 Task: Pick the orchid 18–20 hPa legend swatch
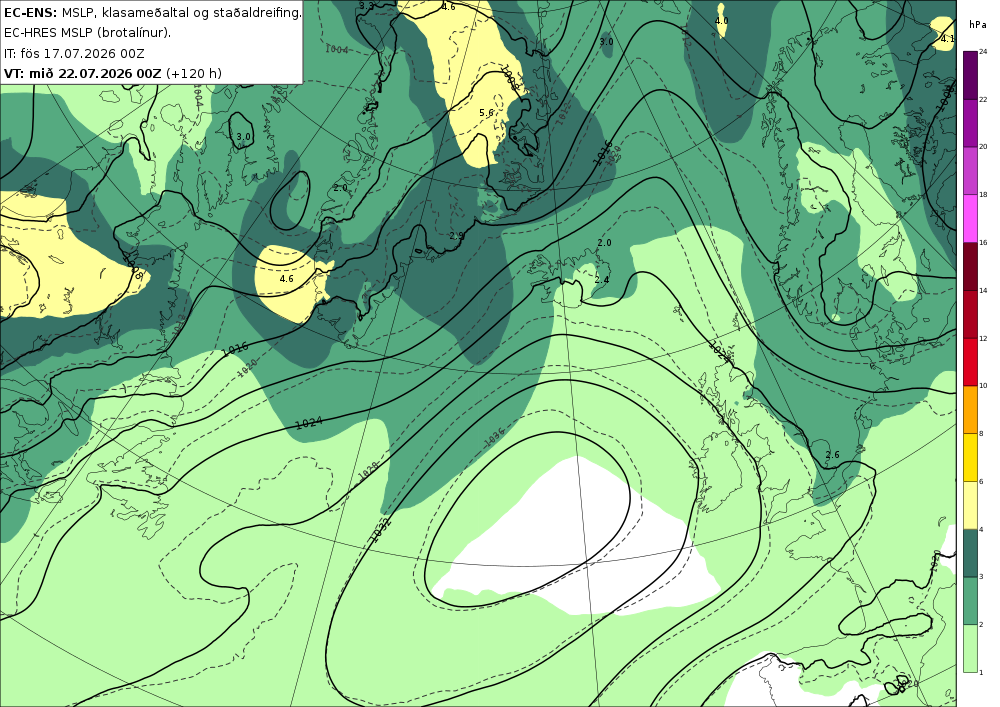click(970, 170)
